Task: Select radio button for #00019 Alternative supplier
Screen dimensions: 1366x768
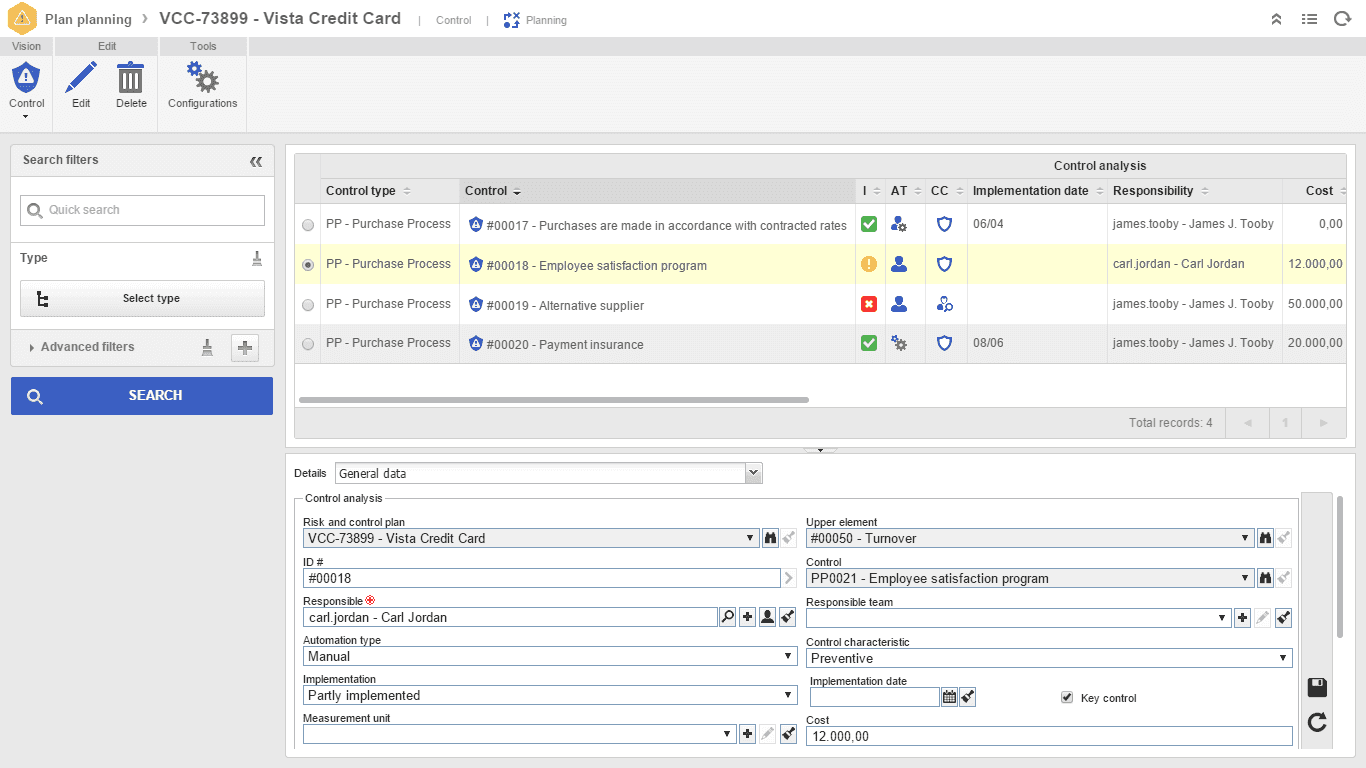Action: 308,305
